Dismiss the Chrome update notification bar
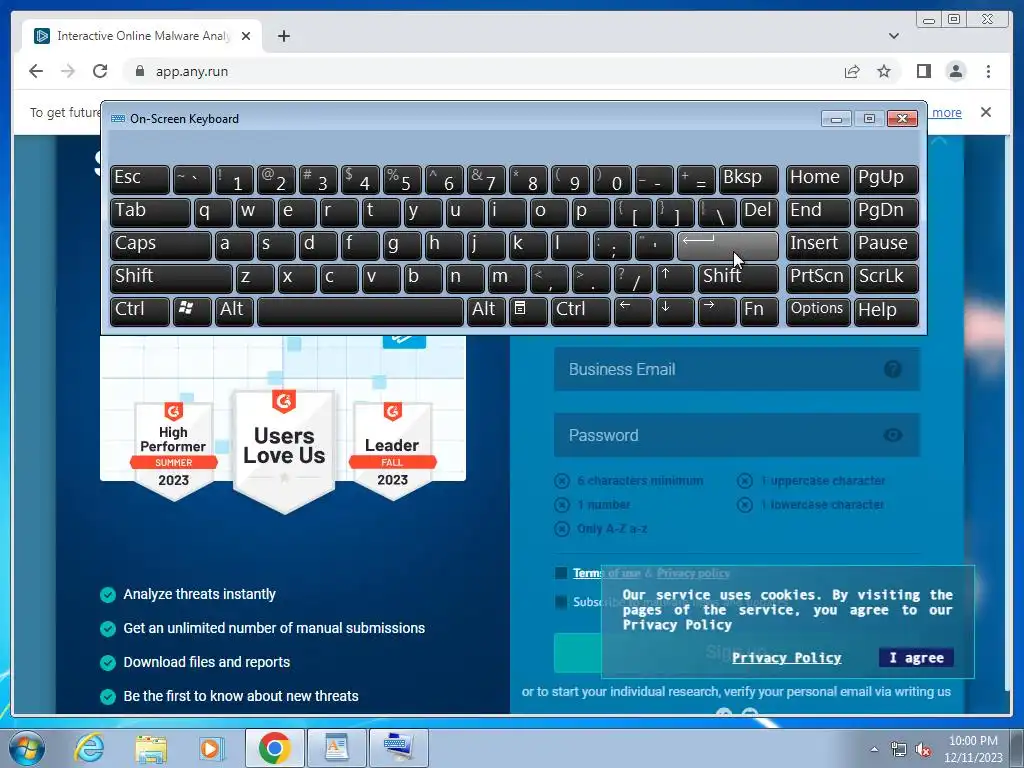 point(985,112)
